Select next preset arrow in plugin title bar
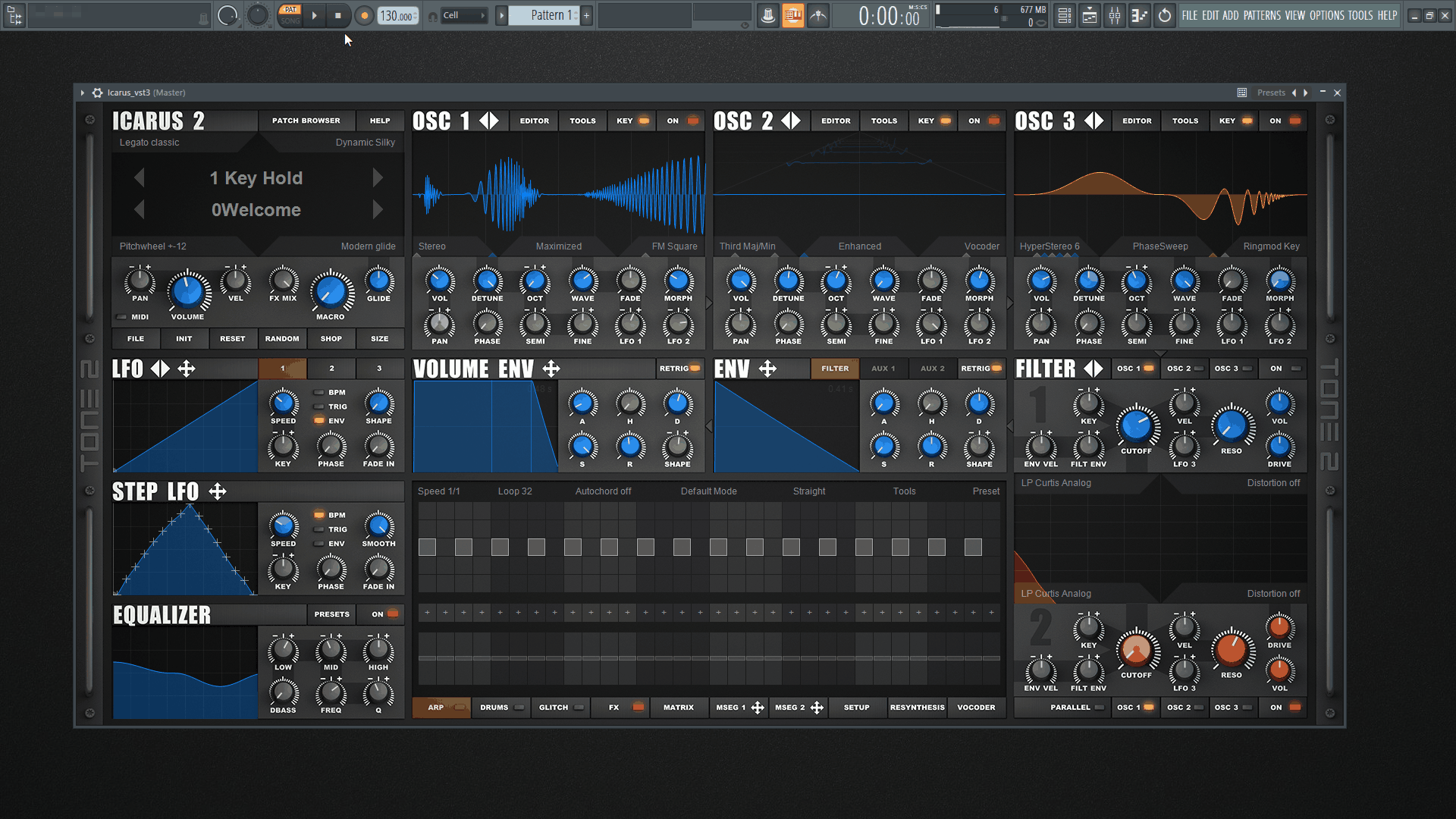 1306,93
